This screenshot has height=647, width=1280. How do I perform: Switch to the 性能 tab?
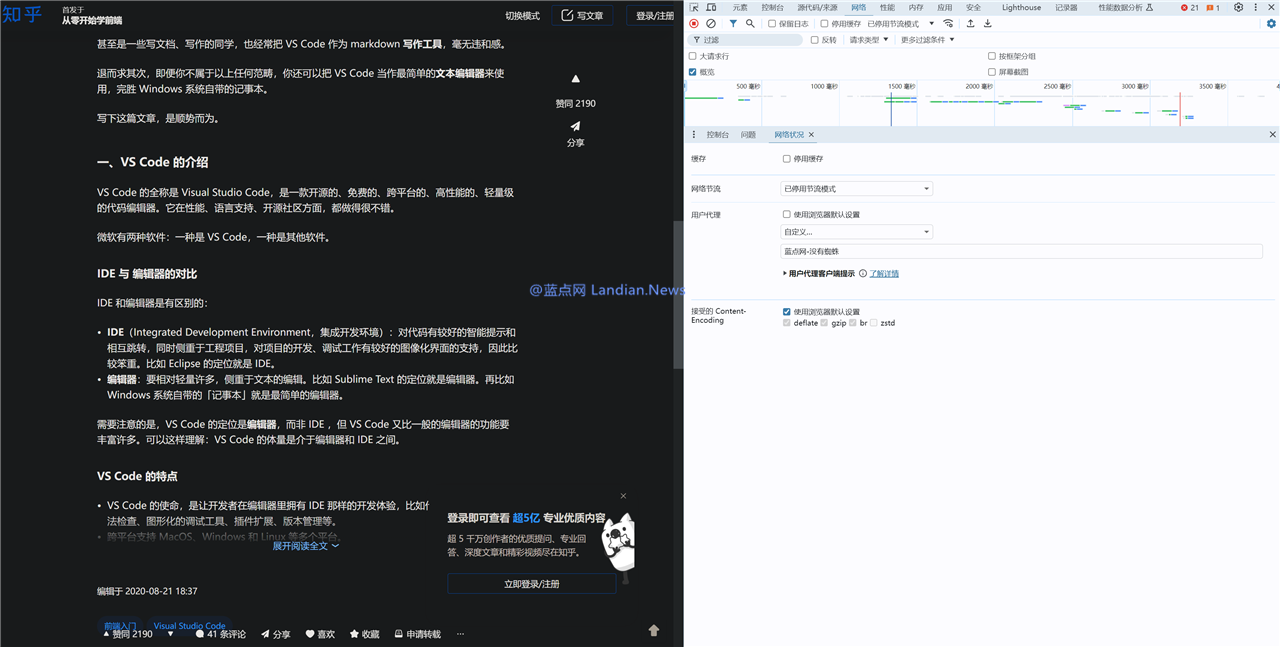tap(887, 7)
